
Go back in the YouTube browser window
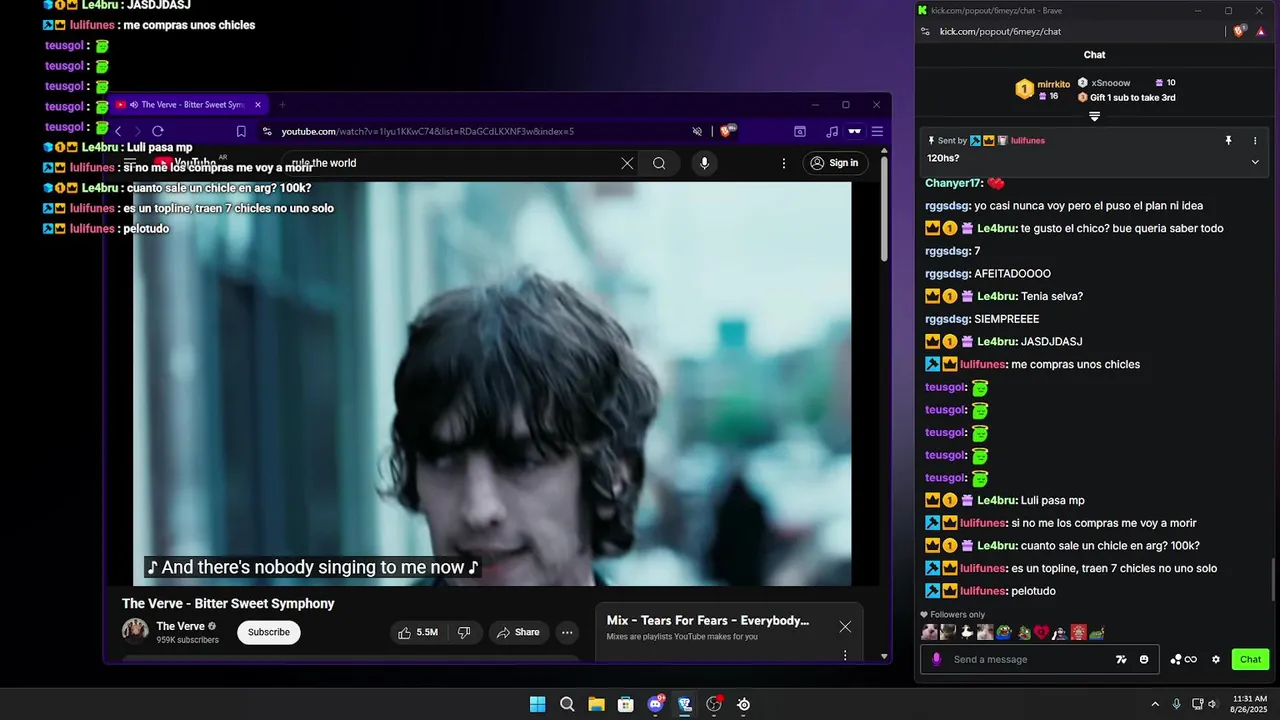click(x=118, y=131)
